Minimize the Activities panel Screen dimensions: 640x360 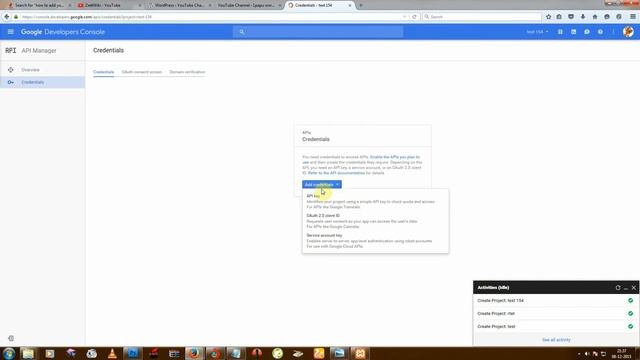[x=626, y=288]
